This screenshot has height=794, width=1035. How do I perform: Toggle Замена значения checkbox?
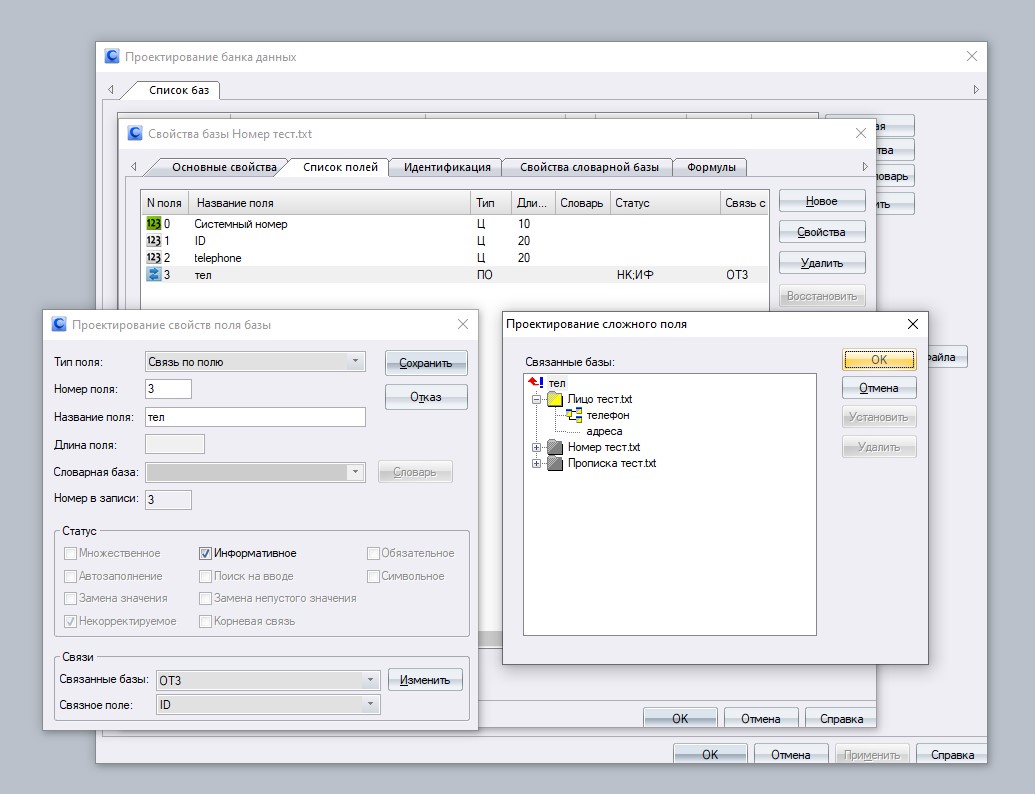70,599
